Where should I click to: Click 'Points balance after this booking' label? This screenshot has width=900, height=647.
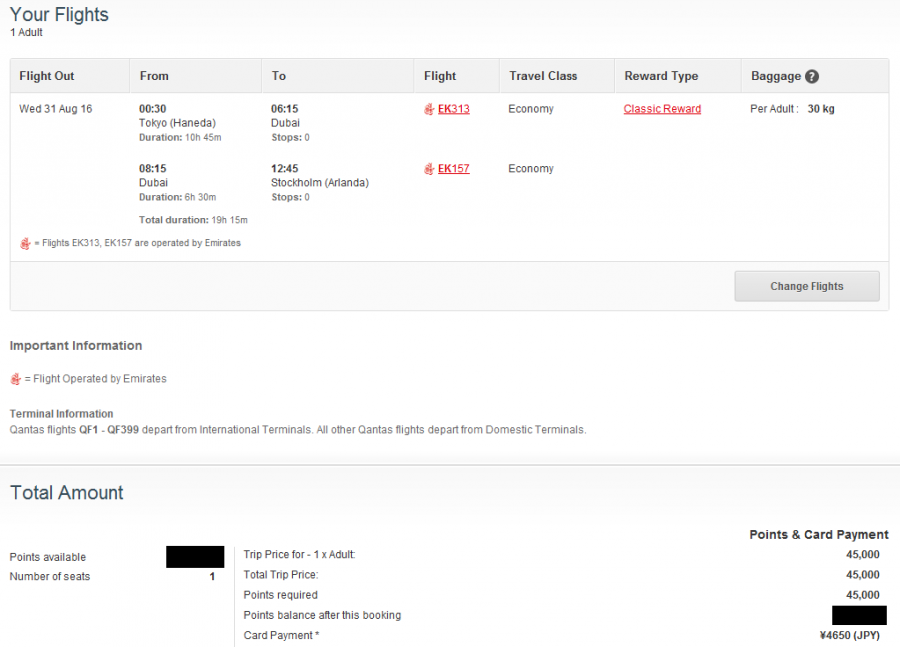pyautogui.click(x=322, y=615)
